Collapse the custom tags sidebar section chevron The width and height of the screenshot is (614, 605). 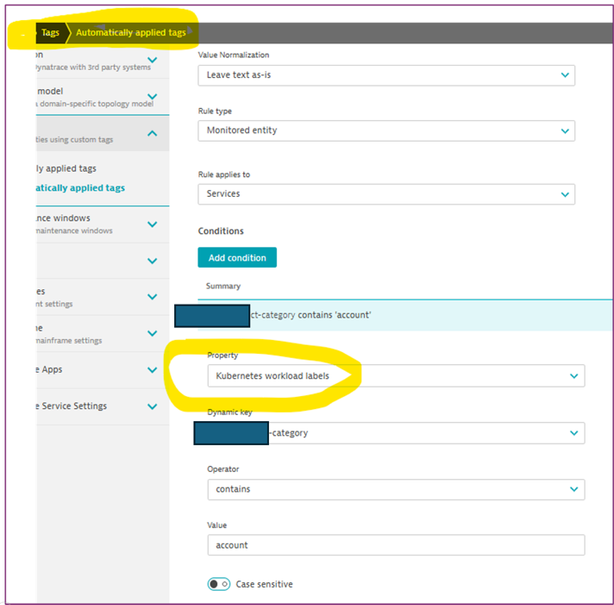pos(152,133)
